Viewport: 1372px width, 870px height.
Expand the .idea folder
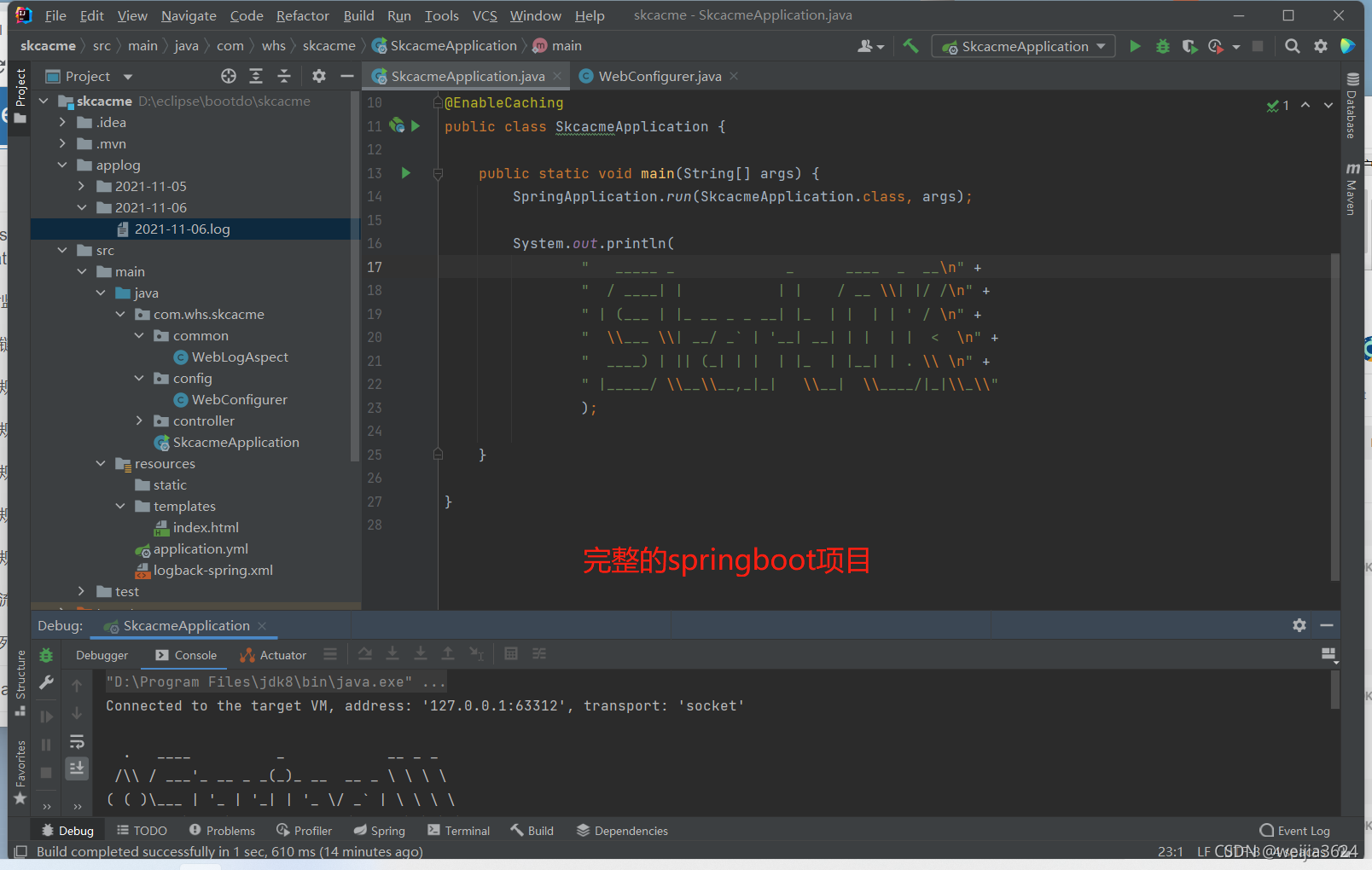point(62,122)
